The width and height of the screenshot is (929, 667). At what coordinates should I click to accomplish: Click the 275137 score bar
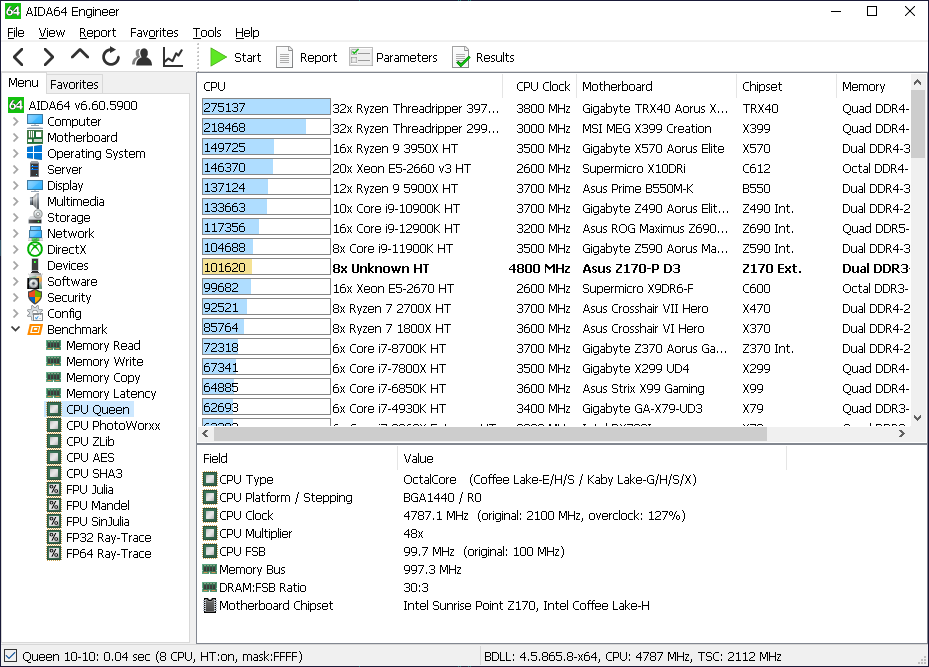pos(266,107)
